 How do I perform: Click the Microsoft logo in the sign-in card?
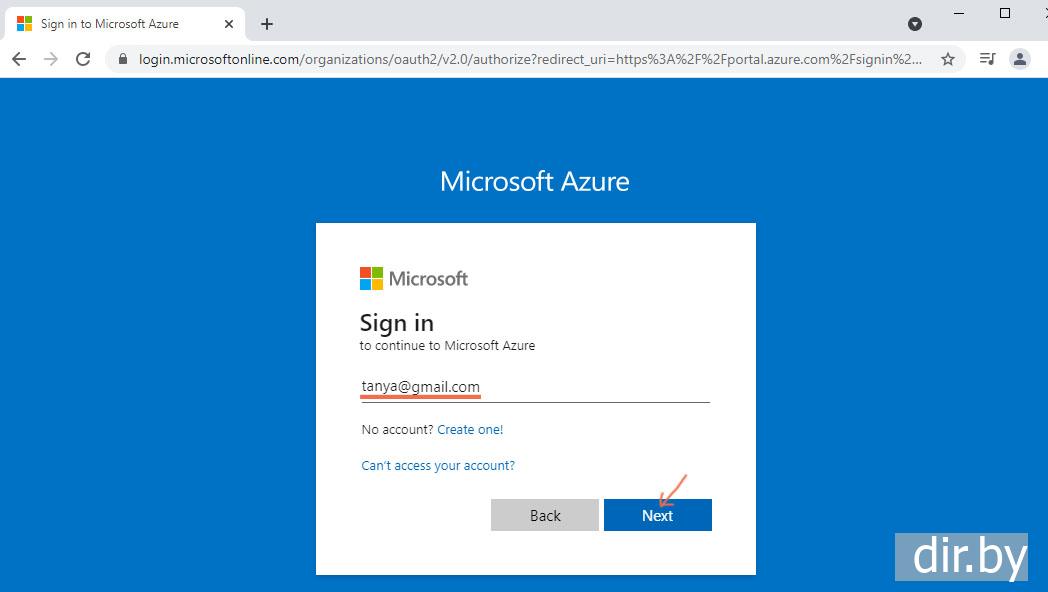pos(414,278)
